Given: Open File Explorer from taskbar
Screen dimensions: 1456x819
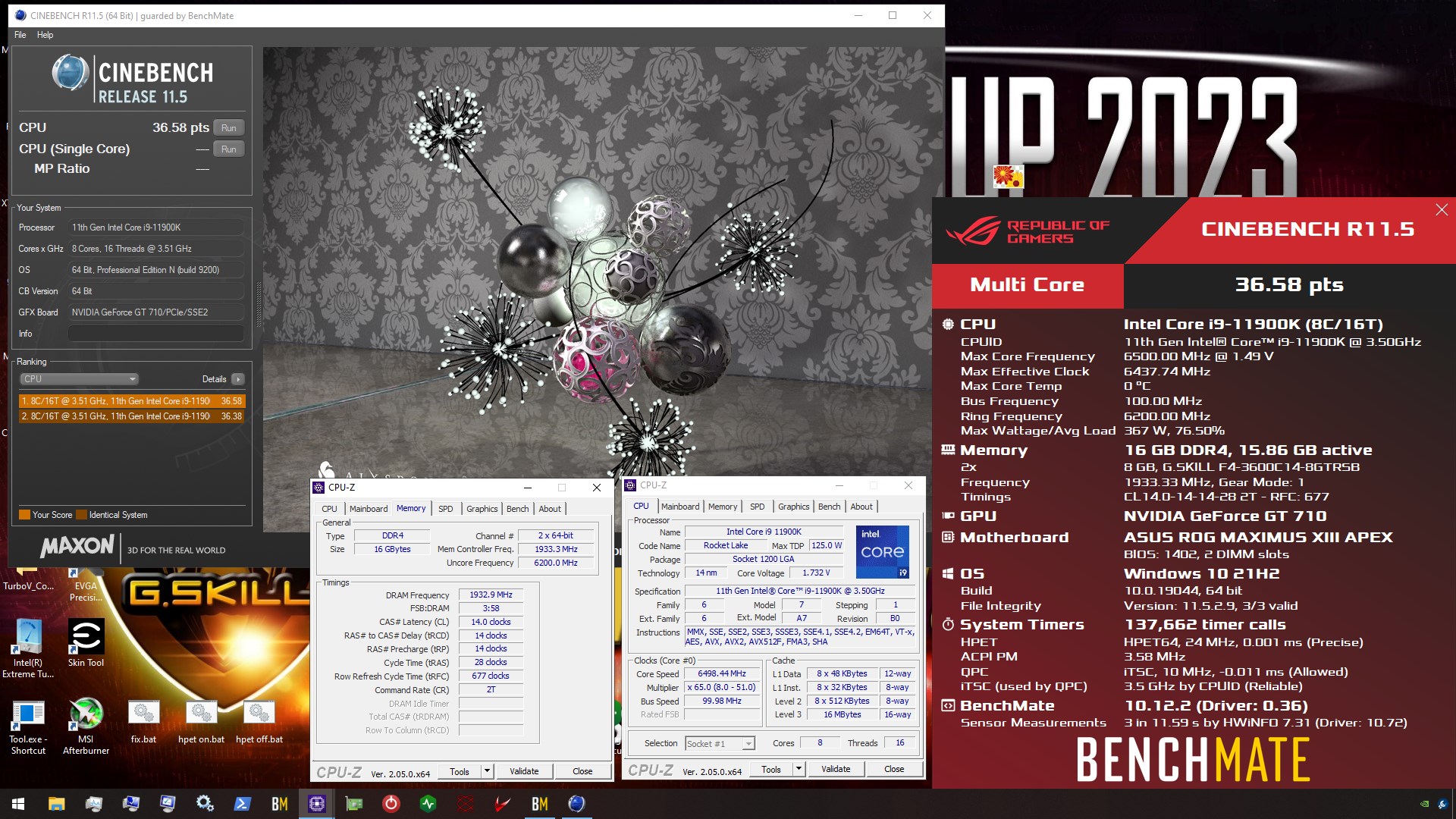Looking at the screenshot, I should pyautogui.click(x=56, y=804).
